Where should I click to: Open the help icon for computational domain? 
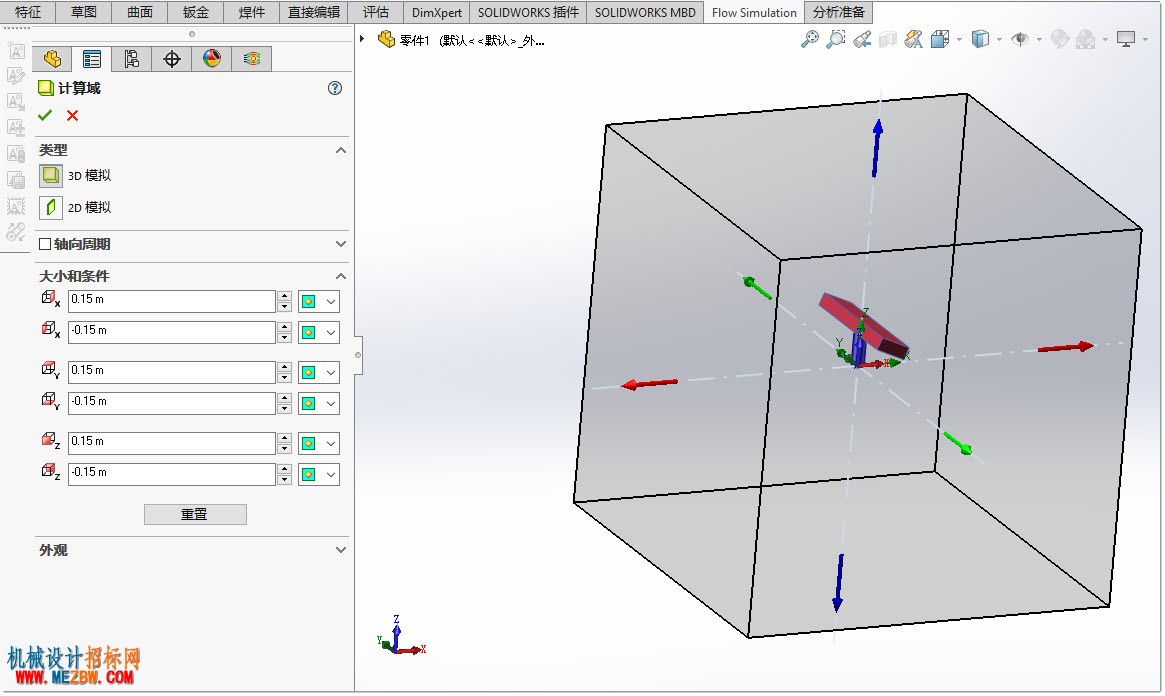(x=335, y=88)
